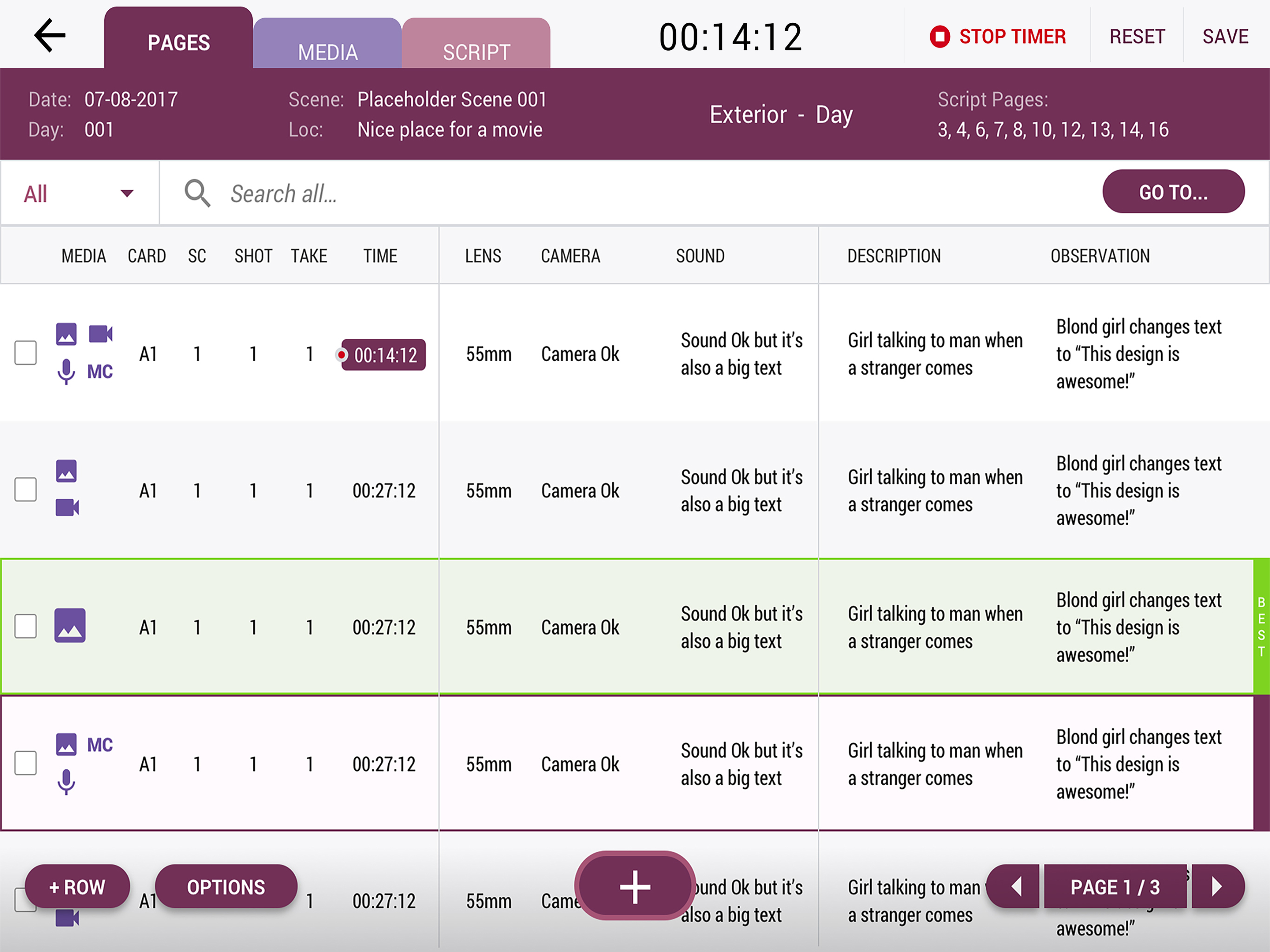1270x952 pixels.
Task: Click the Search all input field
Action: (632, 193)
